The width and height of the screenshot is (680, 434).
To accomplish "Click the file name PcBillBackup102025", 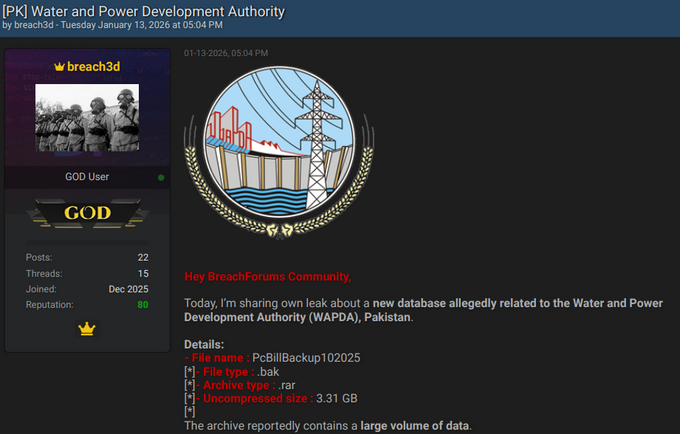I will (306, 358).
